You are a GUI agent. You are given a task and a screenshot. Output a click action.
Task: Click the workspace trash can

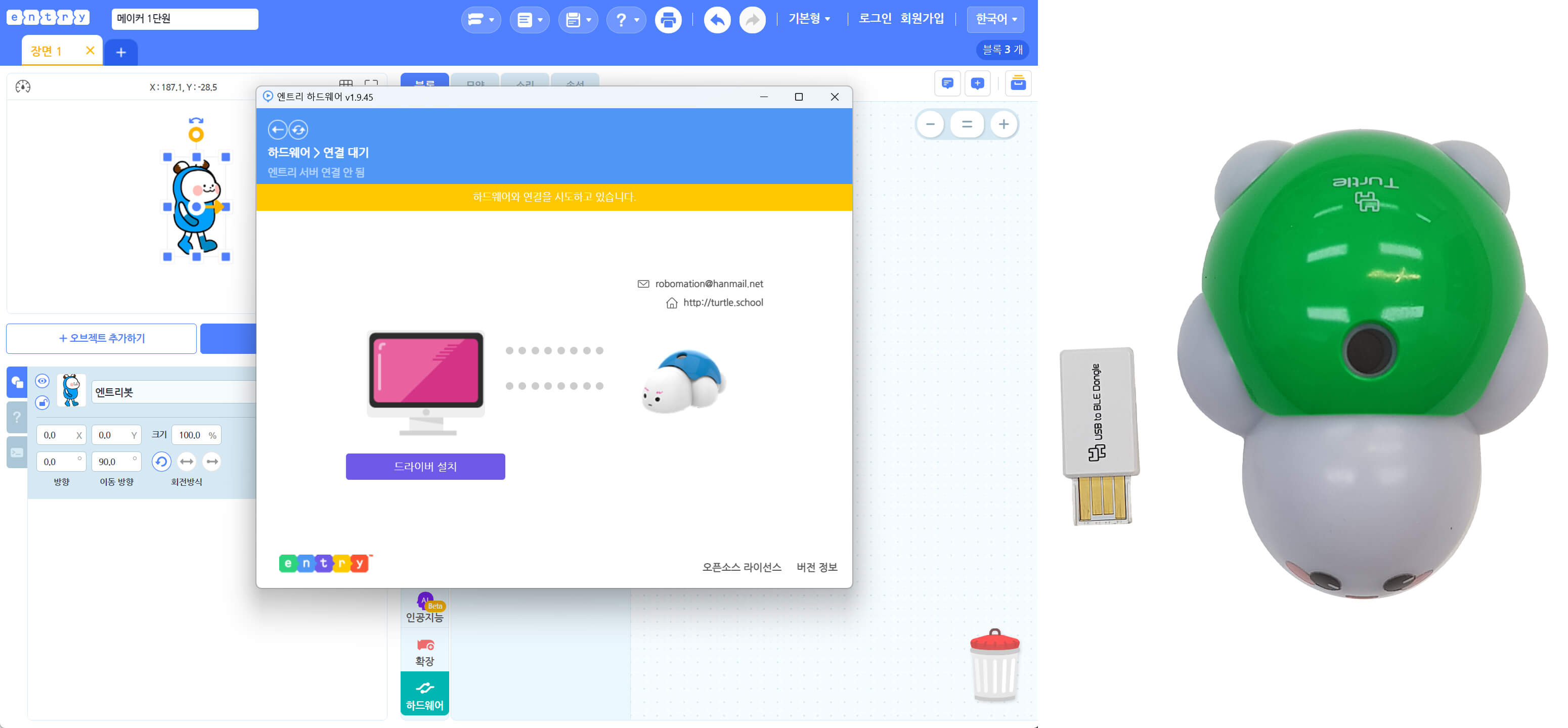pyautogui.click(x=994, y=665)
